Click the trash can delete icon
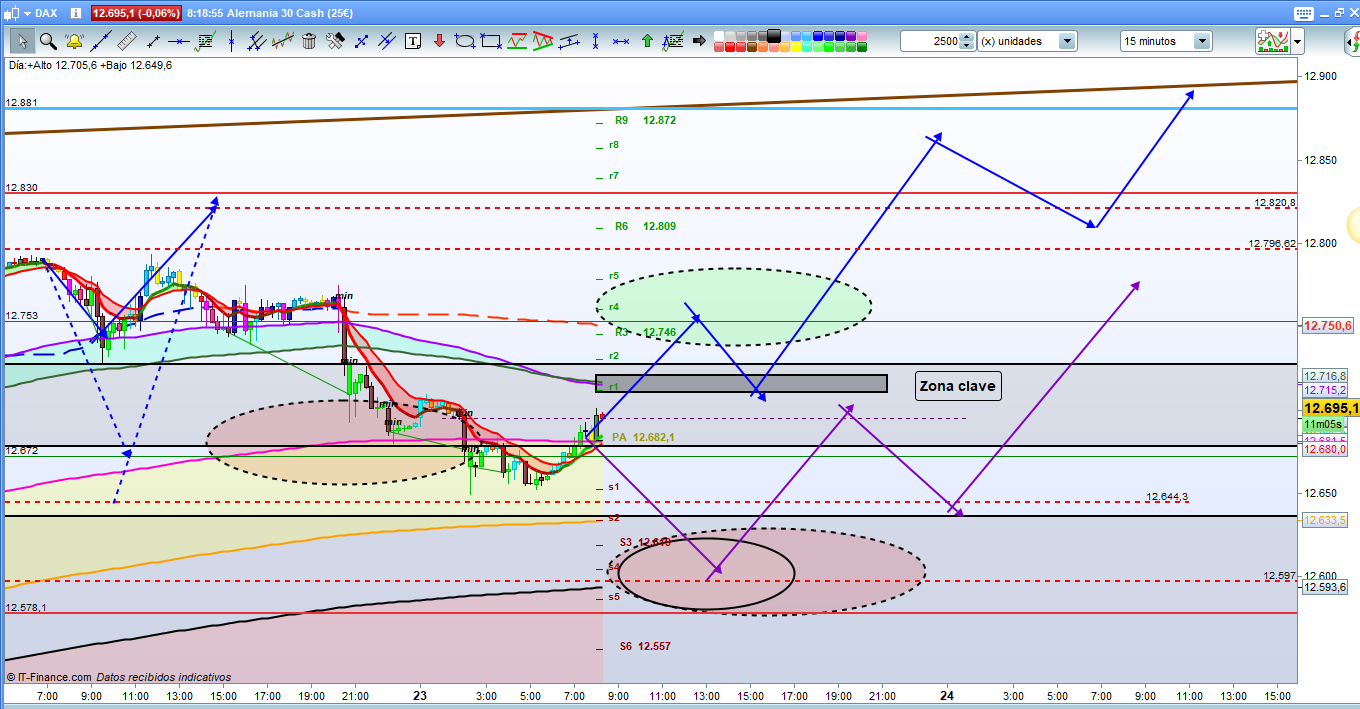This screenshot has width=1360, height=709. (309, 41)
